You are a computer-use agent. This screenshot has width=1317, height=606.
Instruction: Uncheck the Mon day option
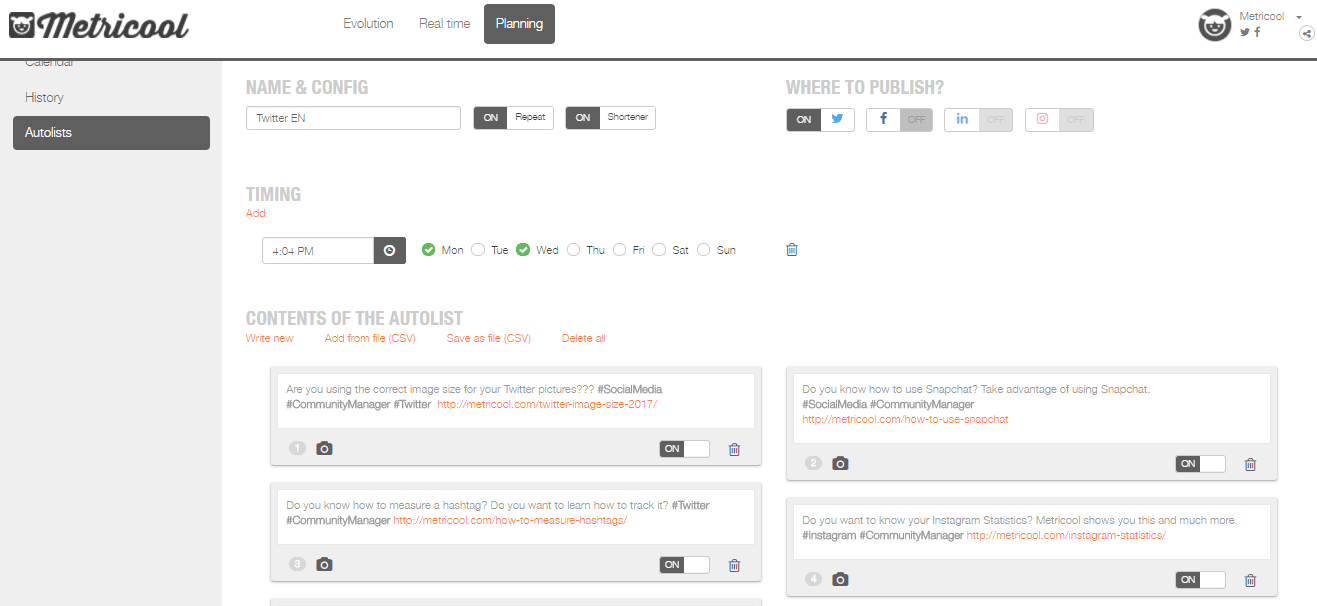pyautogui.click(x=429, y=250)
